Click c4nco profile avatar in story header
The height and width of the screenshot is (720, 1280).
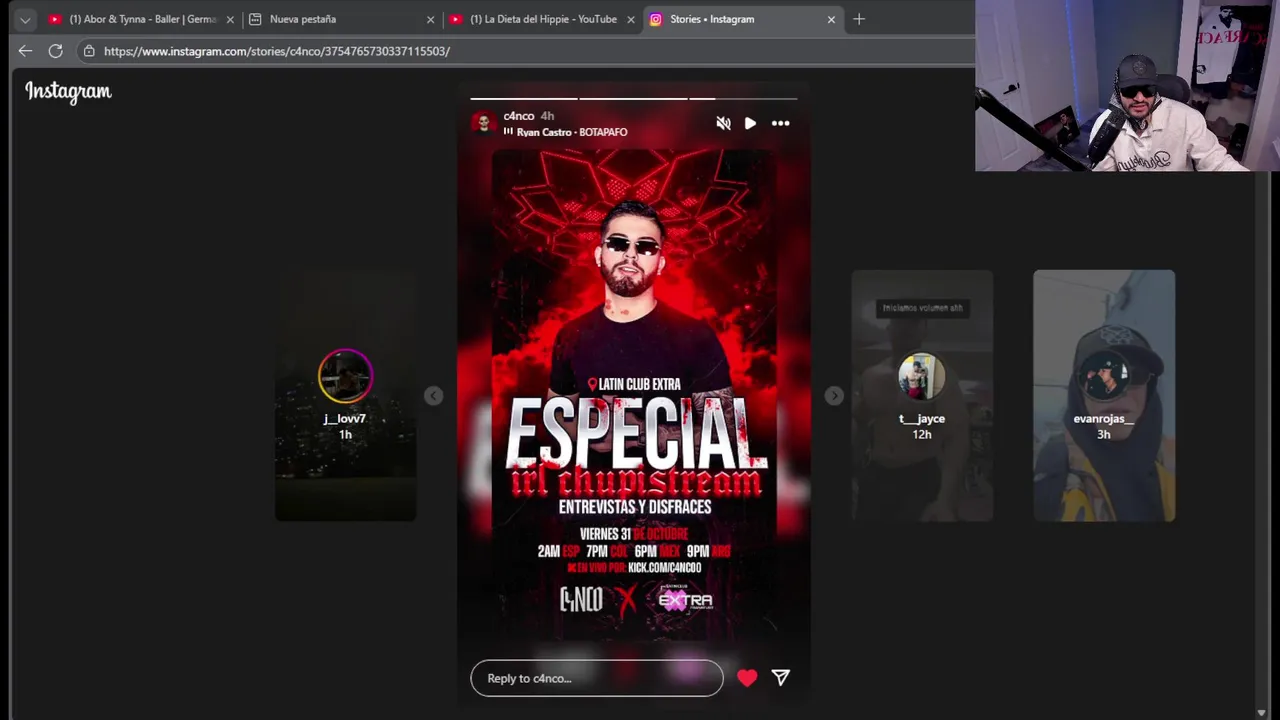tap(484, 123)
